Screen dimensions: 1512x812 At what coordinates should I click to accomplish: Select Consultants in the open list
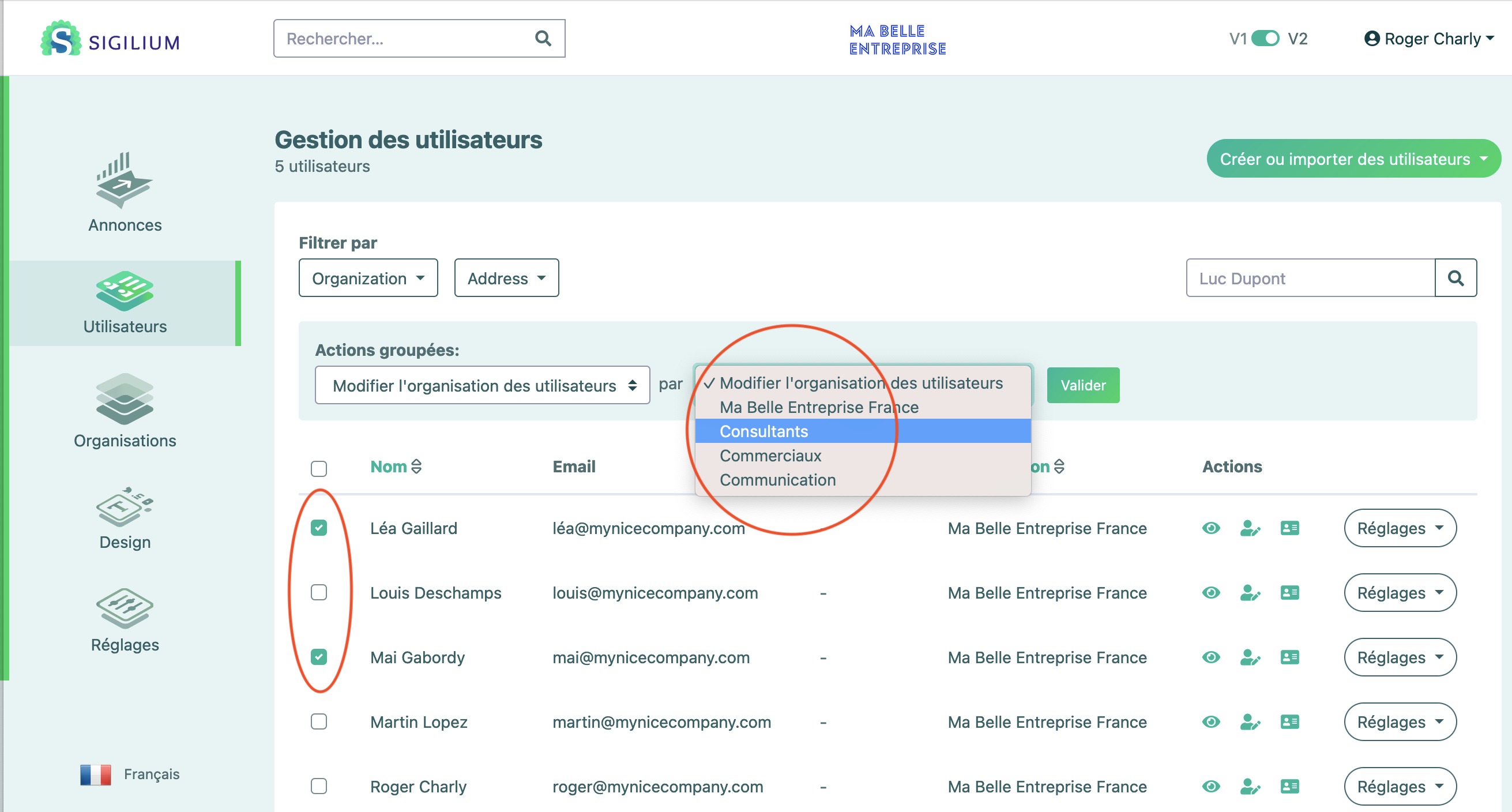coord(763,431)
